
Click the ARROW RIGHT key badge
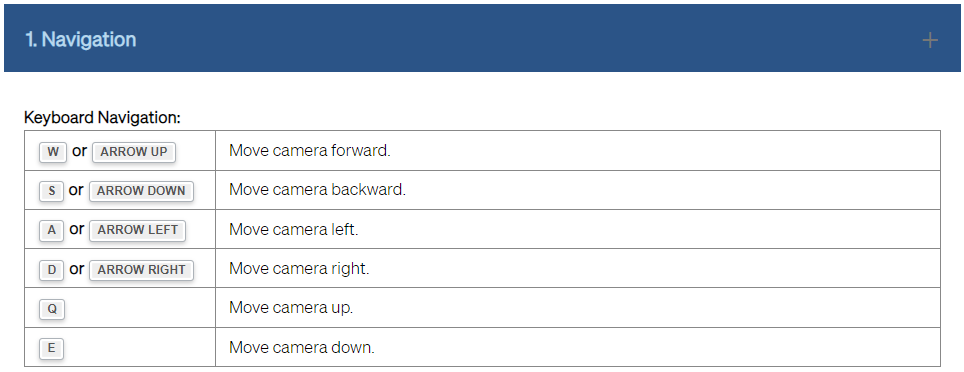pyautogui.click(x=141, y=270)
